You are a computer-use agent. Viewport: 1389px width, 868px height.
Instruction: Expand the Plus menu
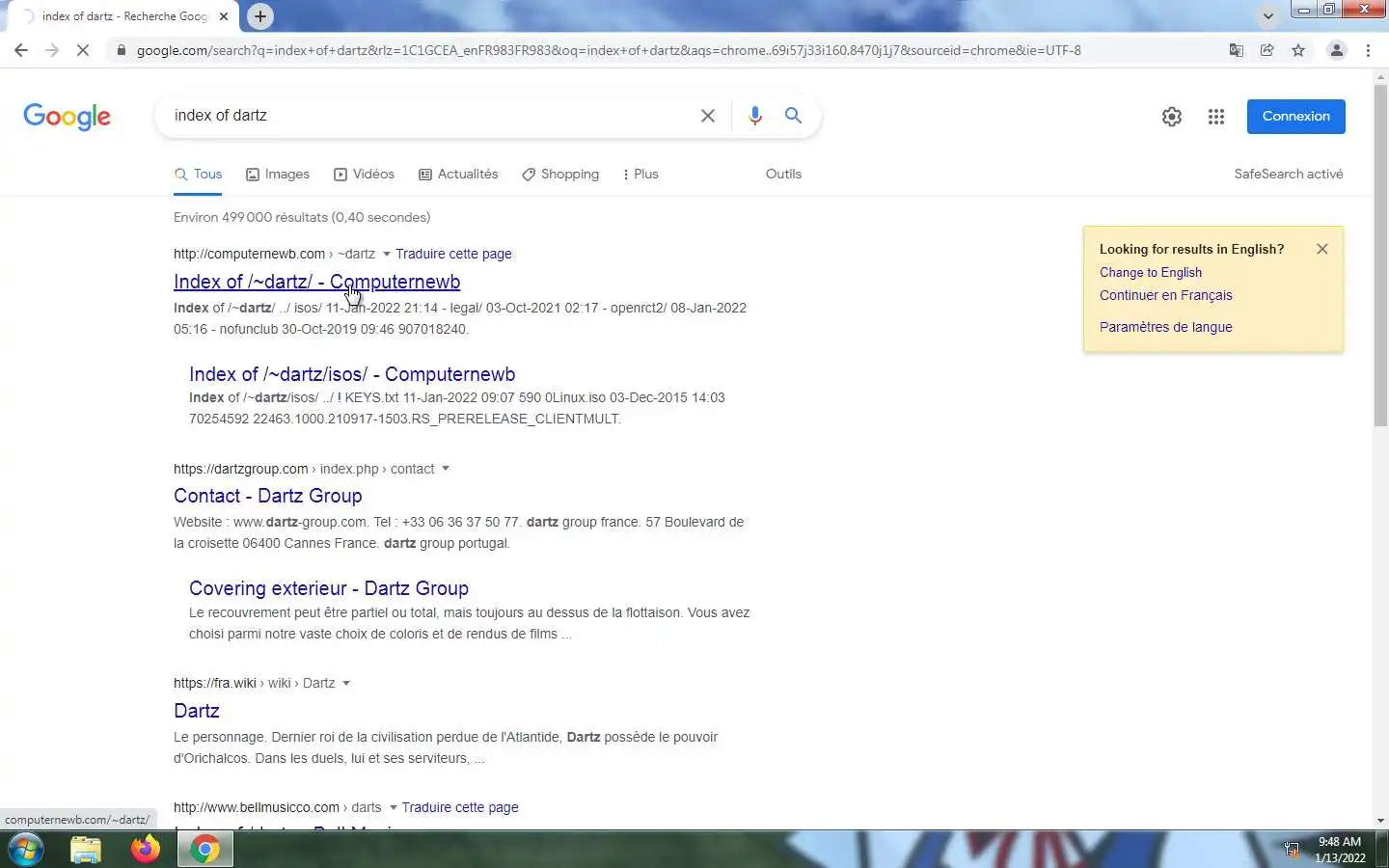point(640,175)
